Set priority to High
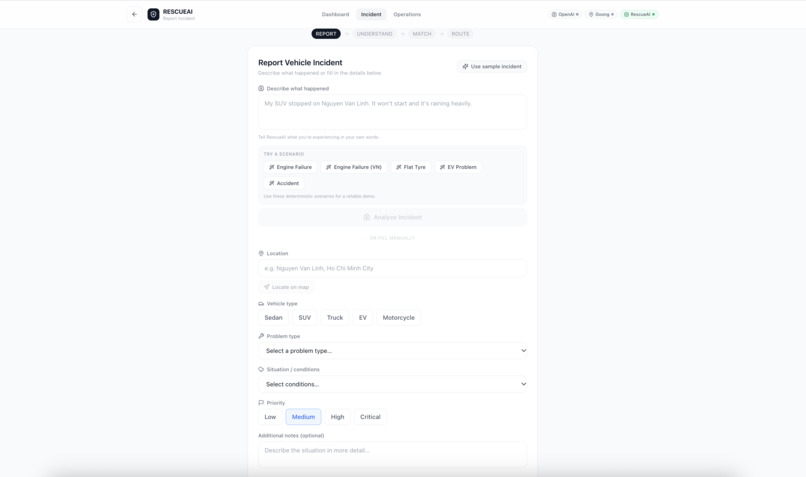The image size is (806, 477). (x=337, y=417)
